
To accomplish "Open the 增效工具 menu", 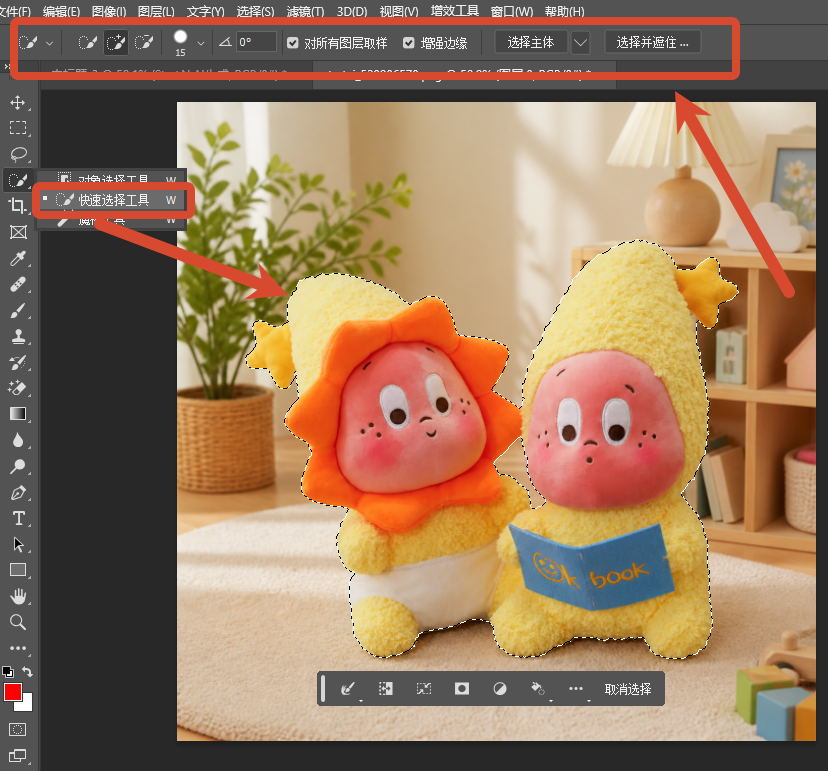I will [x=455, y=11].
